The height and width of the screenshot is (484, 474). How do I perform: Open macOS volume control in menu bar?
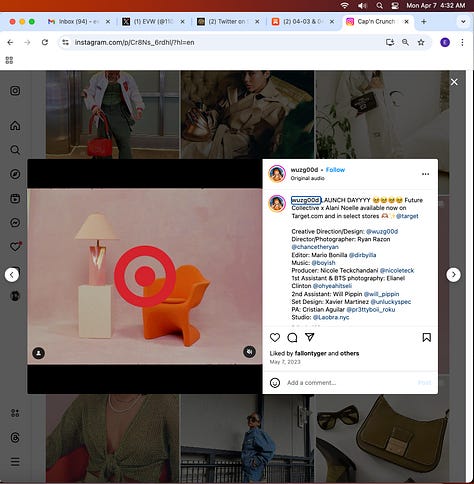click(x=362, y=6)
